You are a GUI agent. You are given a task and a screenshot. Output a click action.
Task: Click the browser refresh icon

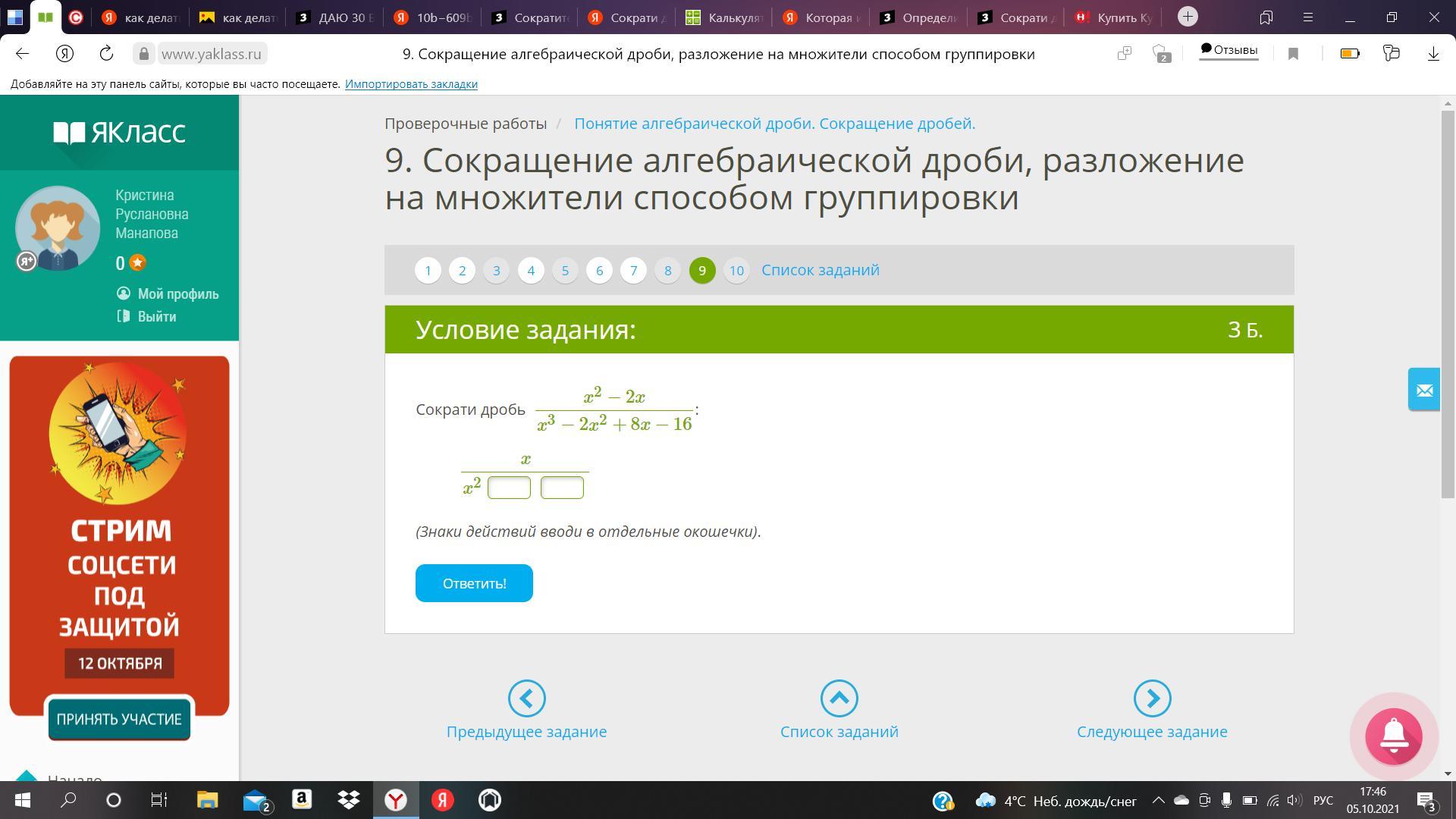pyautogui.click(x=106, y=53)
